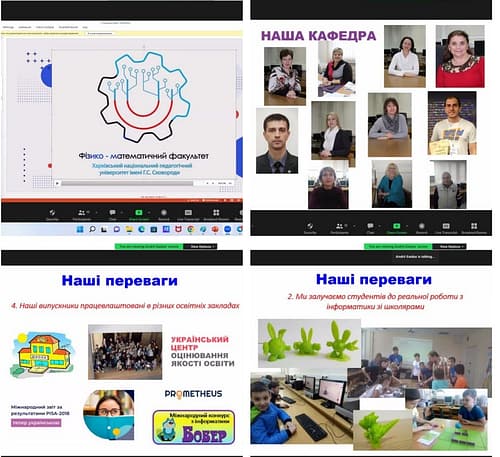This screenshot has width=500, height=457.
Task: Open Live Transcript in Наша кафедра Zoom window
Action: click(x=446, y=228)
